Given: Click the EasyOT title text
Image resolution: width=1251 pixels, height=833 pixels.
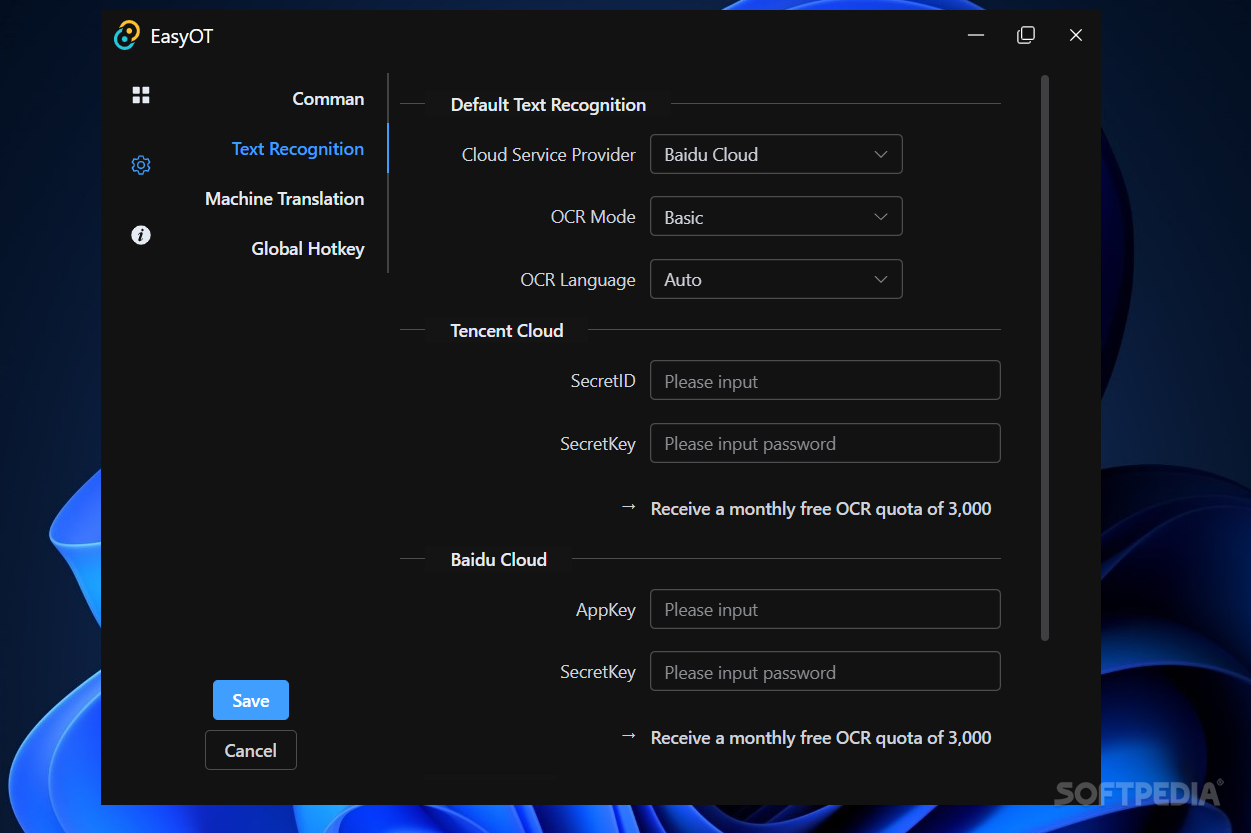Looking at the screenshot, I should (182, 37).
